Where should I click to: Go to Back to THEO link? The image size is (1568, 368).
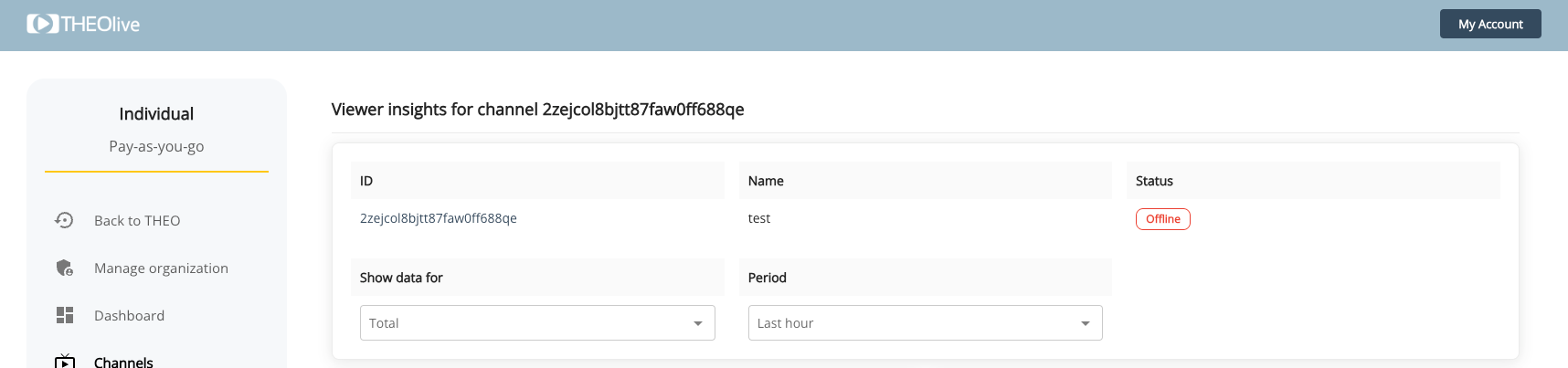click(137, 220)
